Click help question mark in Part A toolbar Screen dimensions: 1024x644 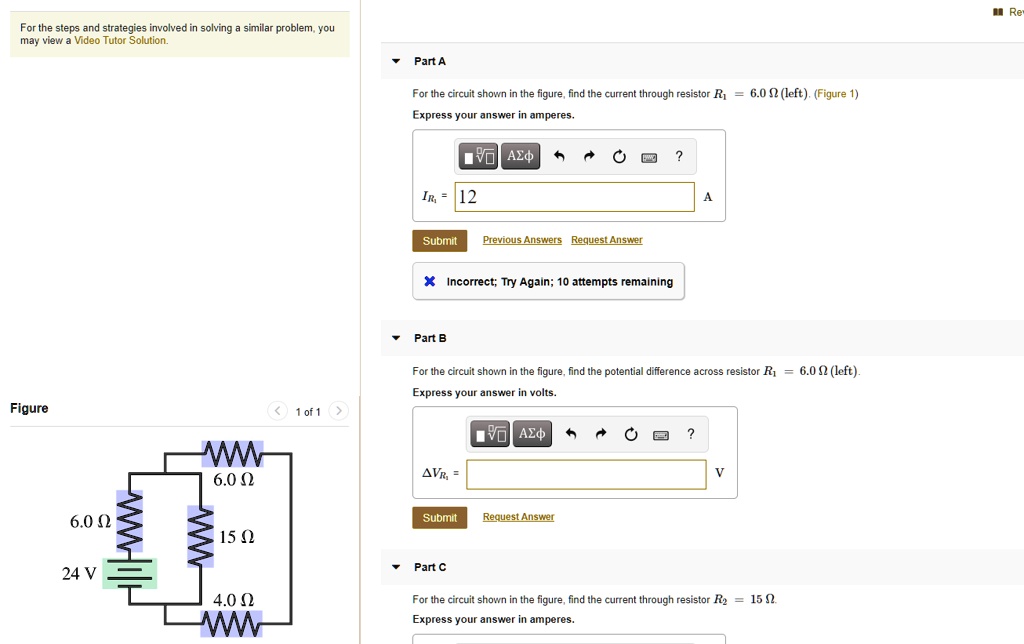(x=679, y=156)
